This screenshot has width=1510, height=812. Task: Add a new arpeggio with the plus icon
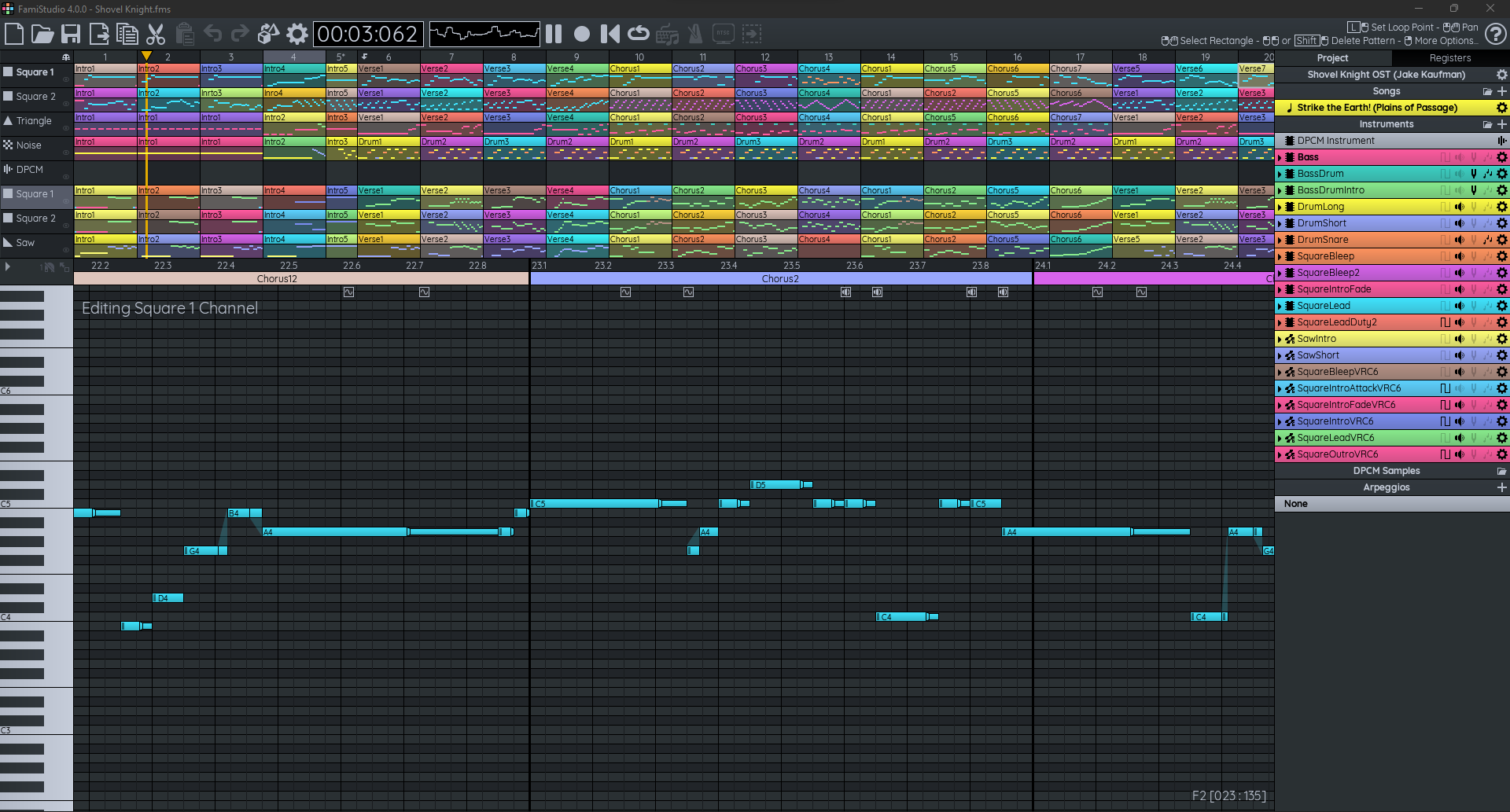point(1501,487)
